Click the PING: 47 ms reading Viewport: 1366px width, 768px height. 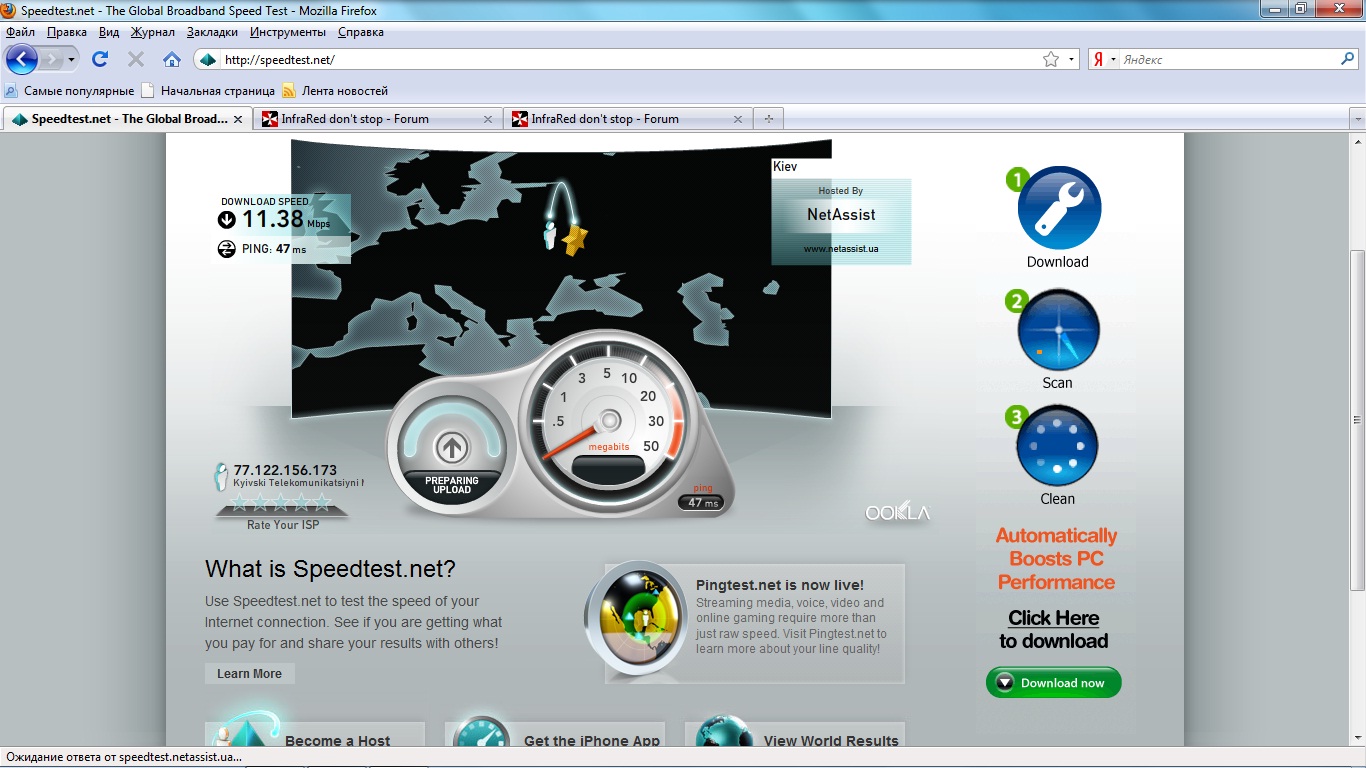(x=274, y=249)
